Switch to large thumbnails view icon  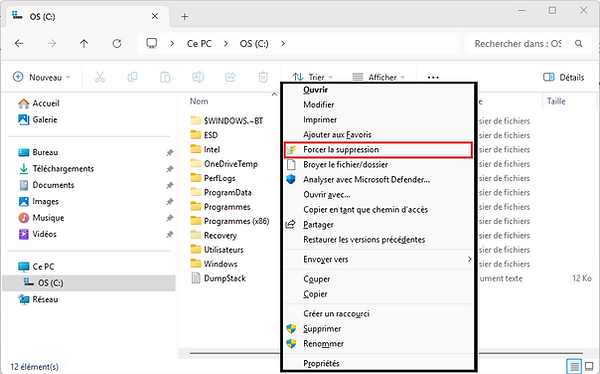pyautogui.click(x=589, y=366)
